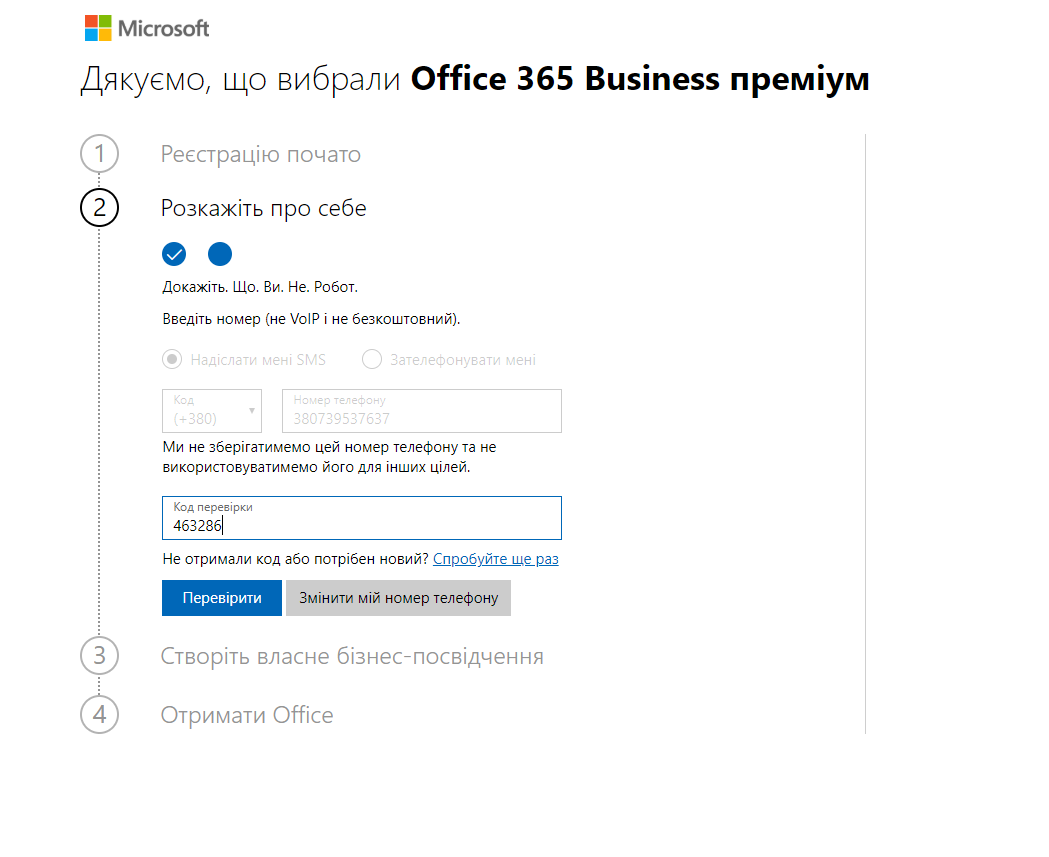Open the country code (+380) dropdown
The image size is (1049, 857).
pos(212,411)
